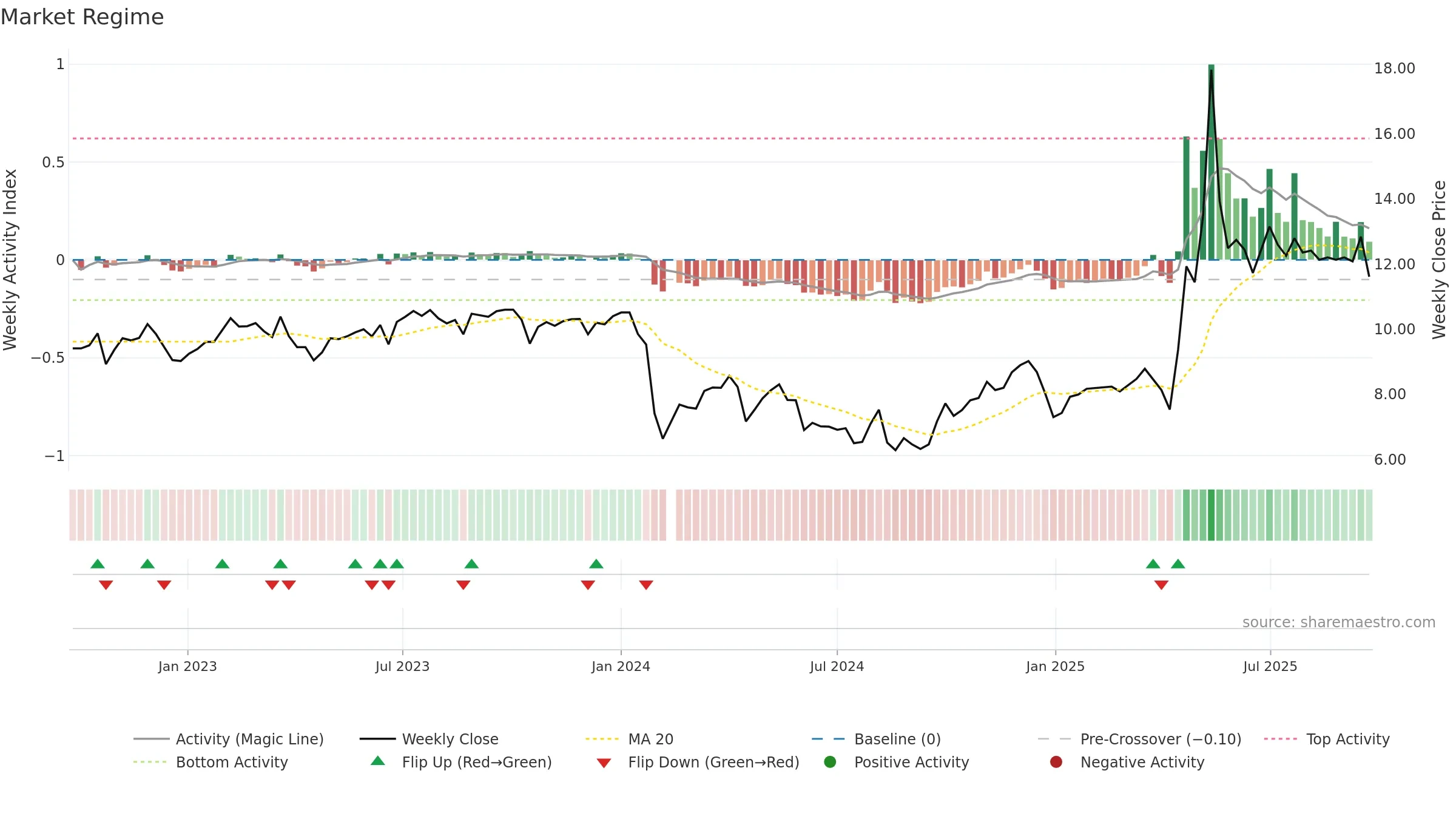Screen dimensions: 1456x819
Task: Click the 18.00 price axis tick
Action: coord(1394,68)
